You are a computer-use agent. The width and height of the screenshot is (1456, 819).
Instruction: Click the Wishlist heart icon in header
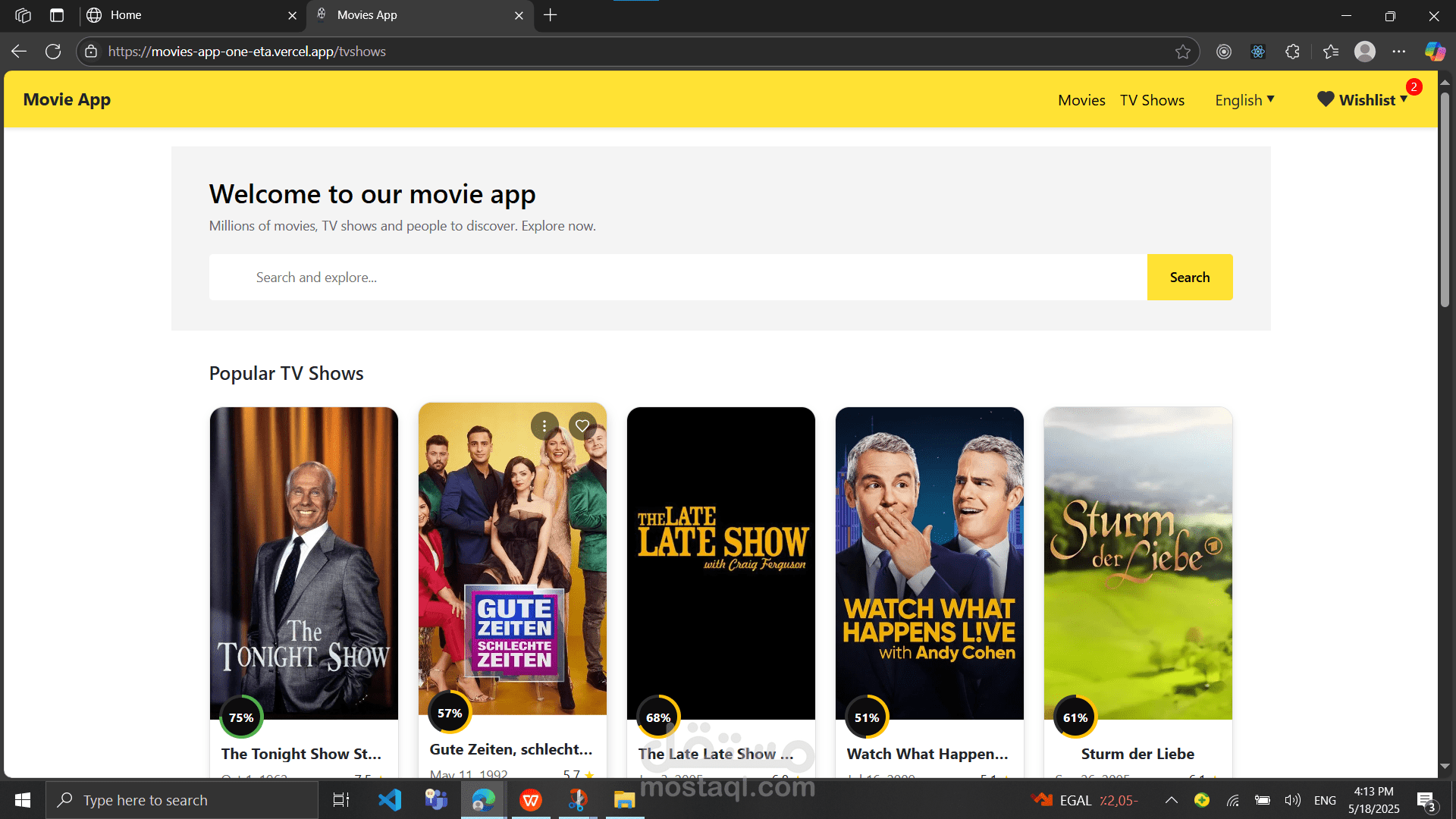pyautogui.click(x=1325, y=99)
